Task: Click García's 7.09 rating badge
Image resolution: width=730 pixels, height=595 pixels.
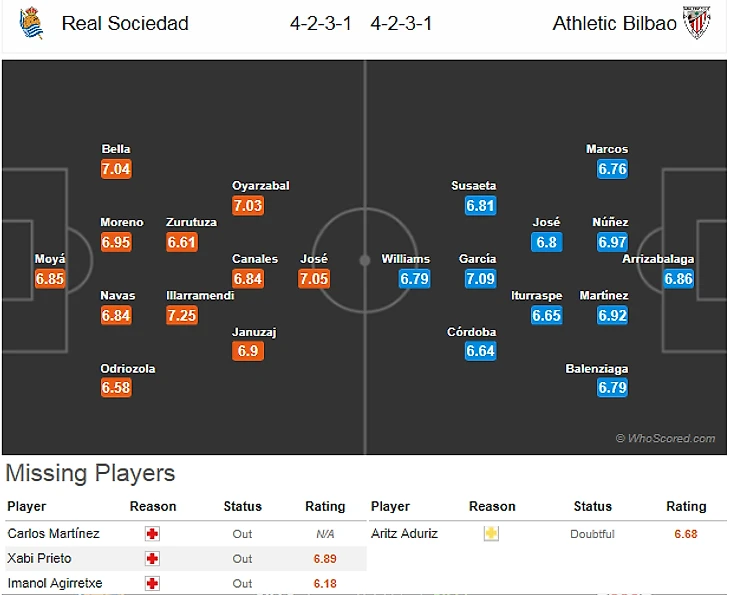Action: [480, 279]
